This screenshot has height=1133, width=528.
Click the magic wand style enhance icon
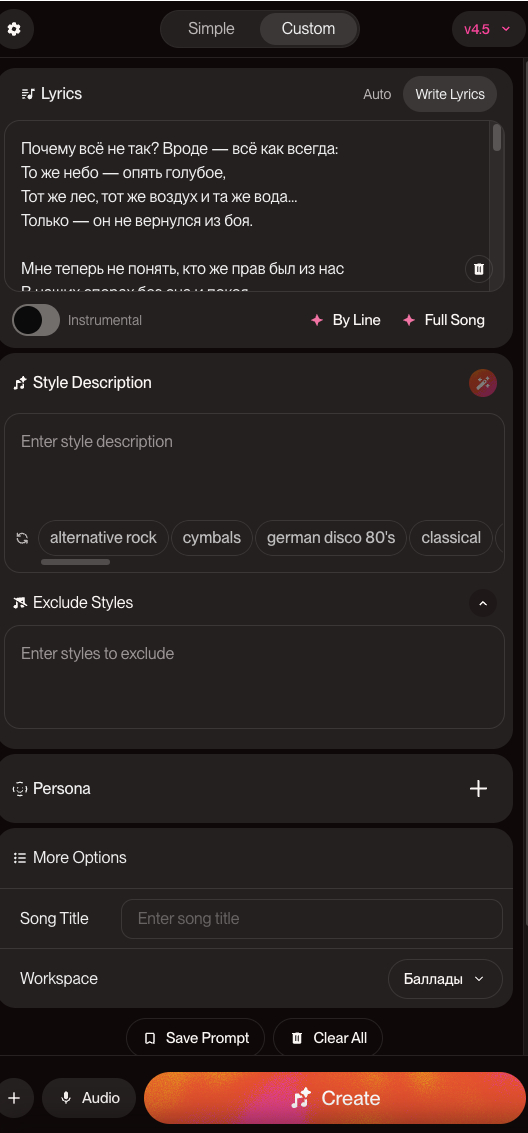pyautogui.click(x=482, y=383)
